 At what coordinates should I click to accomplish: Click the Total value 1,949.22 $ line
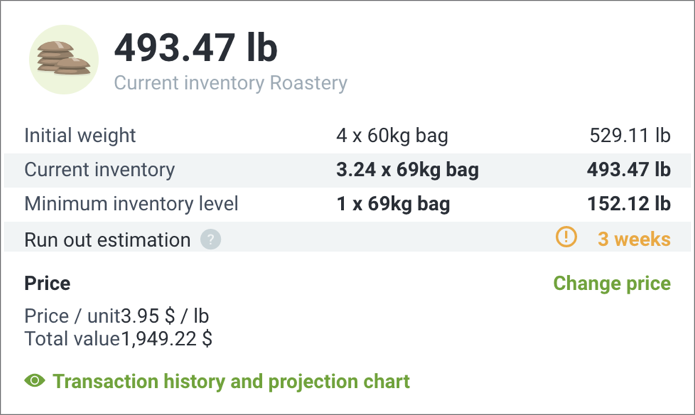click(118, 339)
